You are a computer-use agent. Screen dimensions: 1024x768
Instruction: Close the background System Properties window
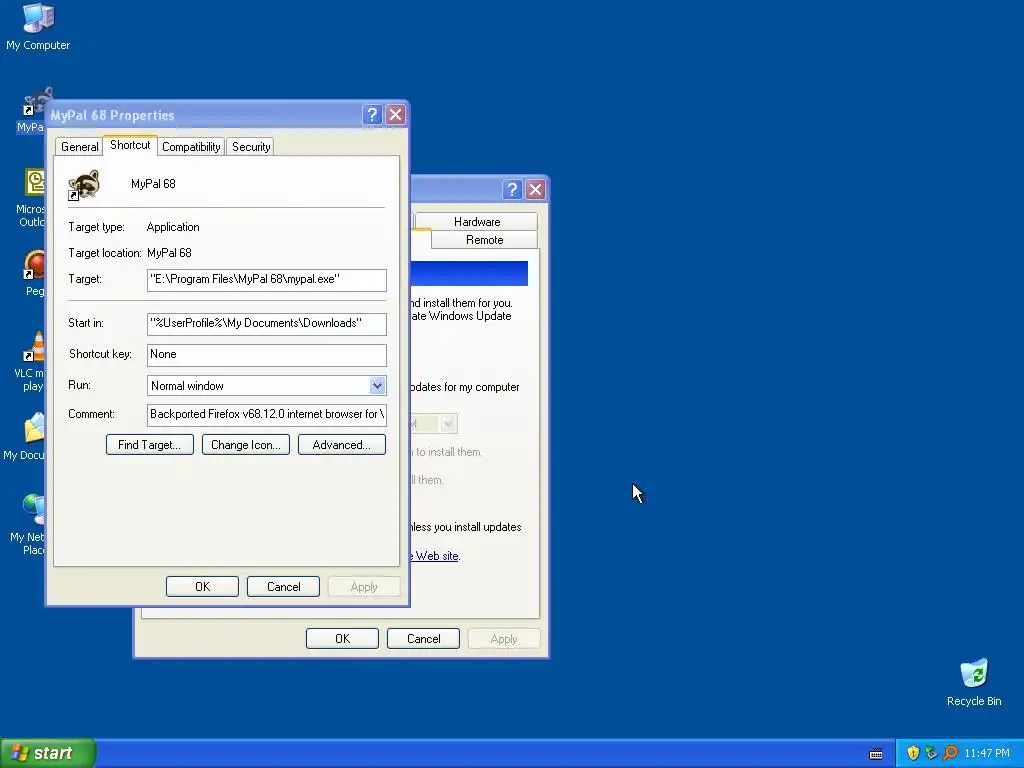click(535, 189)
